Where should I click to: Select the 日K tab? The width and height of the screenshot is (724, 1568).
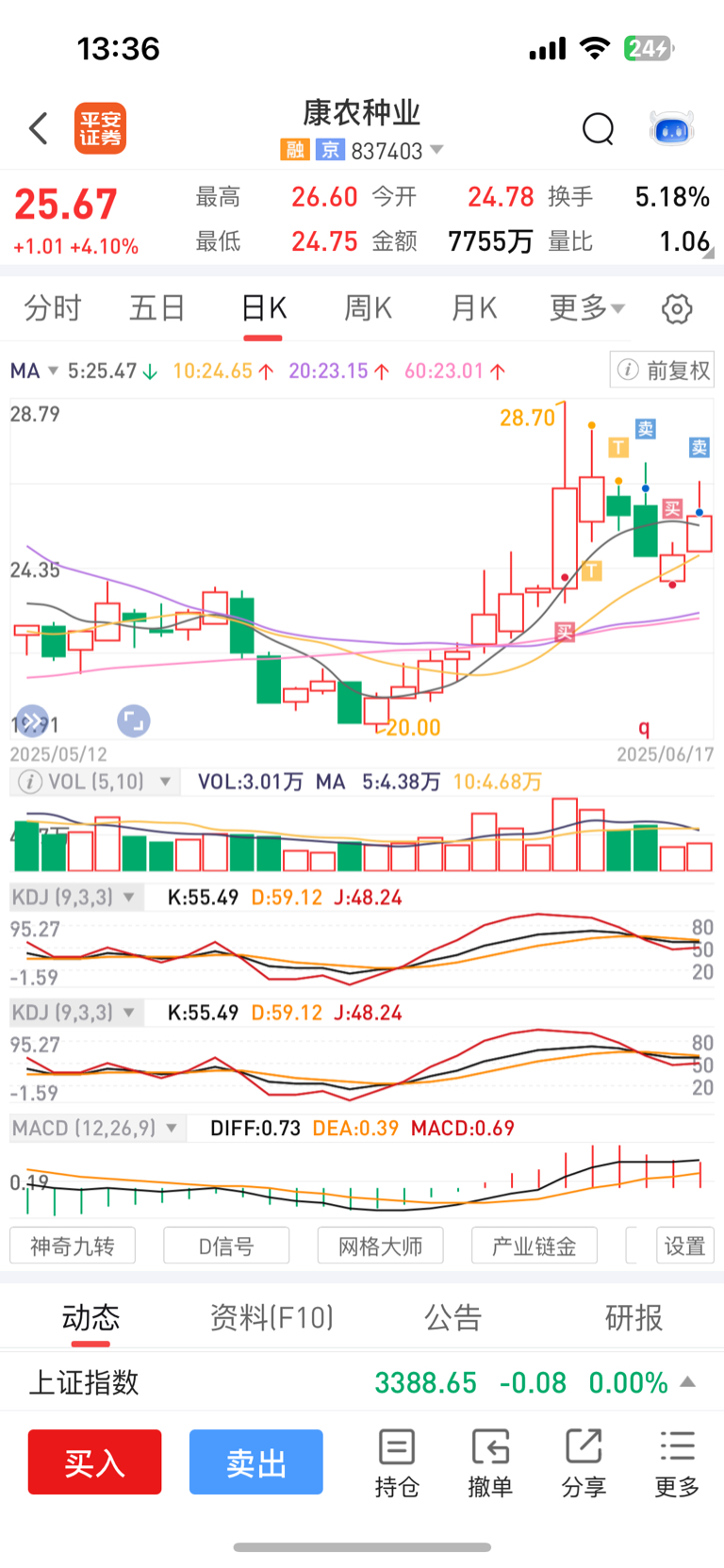coord(264,308)
